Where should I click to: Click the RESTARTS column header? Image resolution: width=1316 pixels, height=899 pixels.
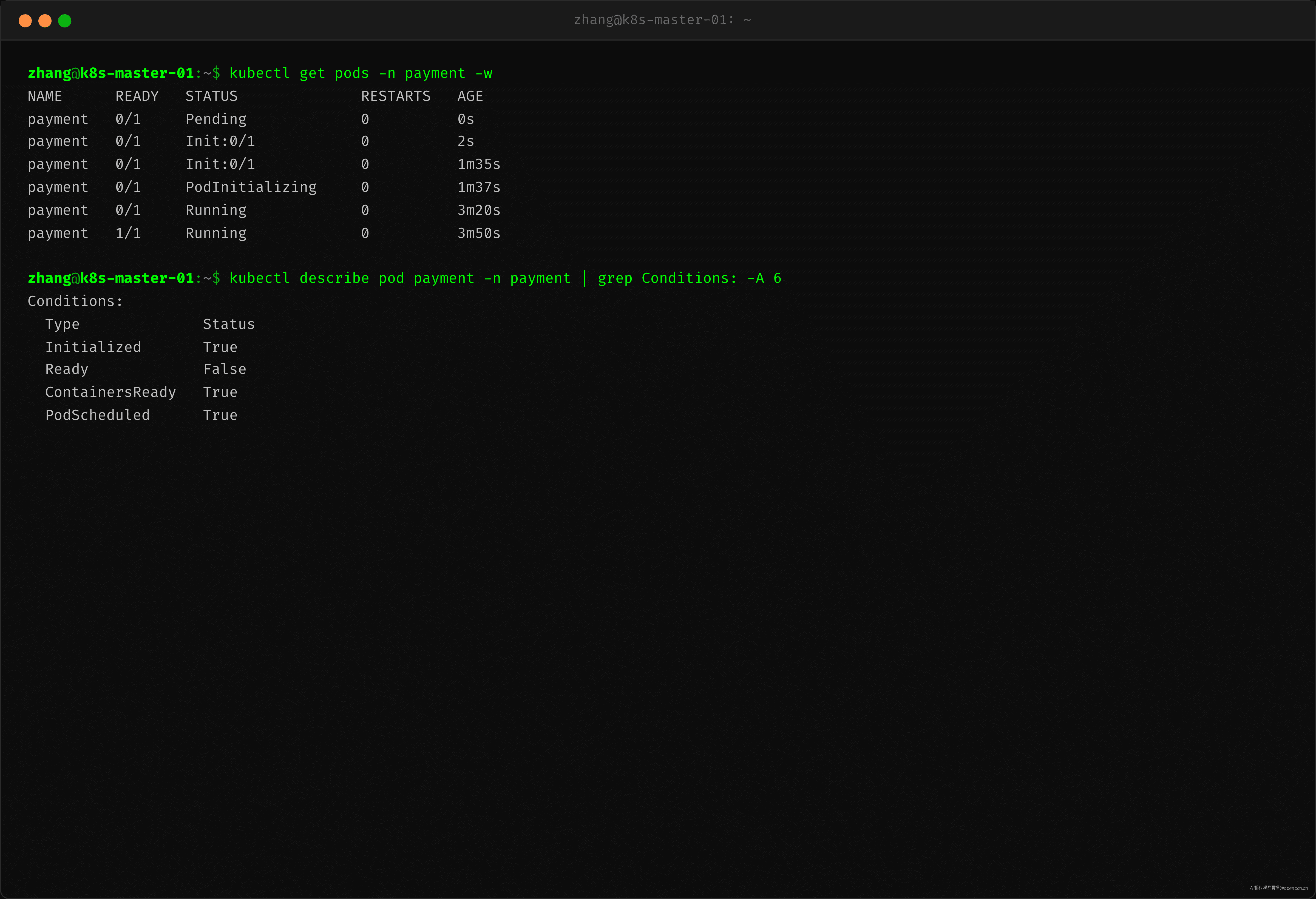click(396, 96)
